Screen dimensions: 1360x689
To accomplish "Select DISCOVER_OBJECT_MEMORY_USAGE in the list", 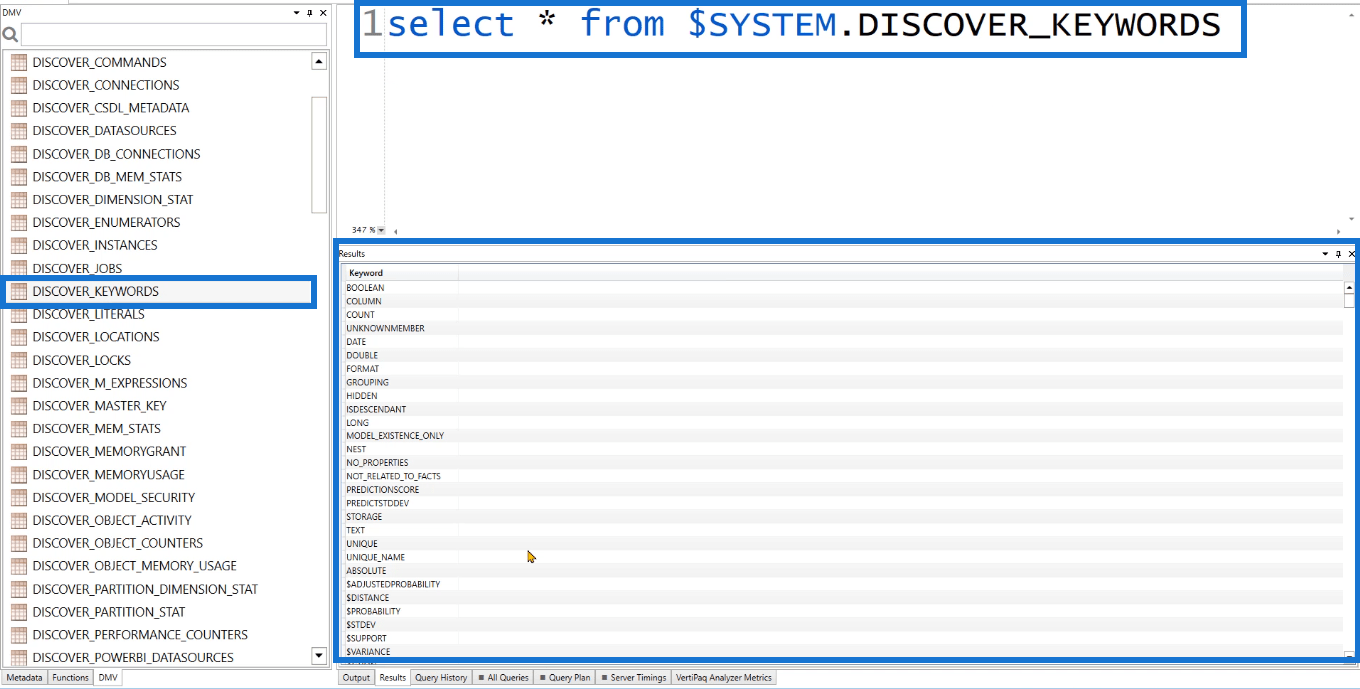I will 134,566.
